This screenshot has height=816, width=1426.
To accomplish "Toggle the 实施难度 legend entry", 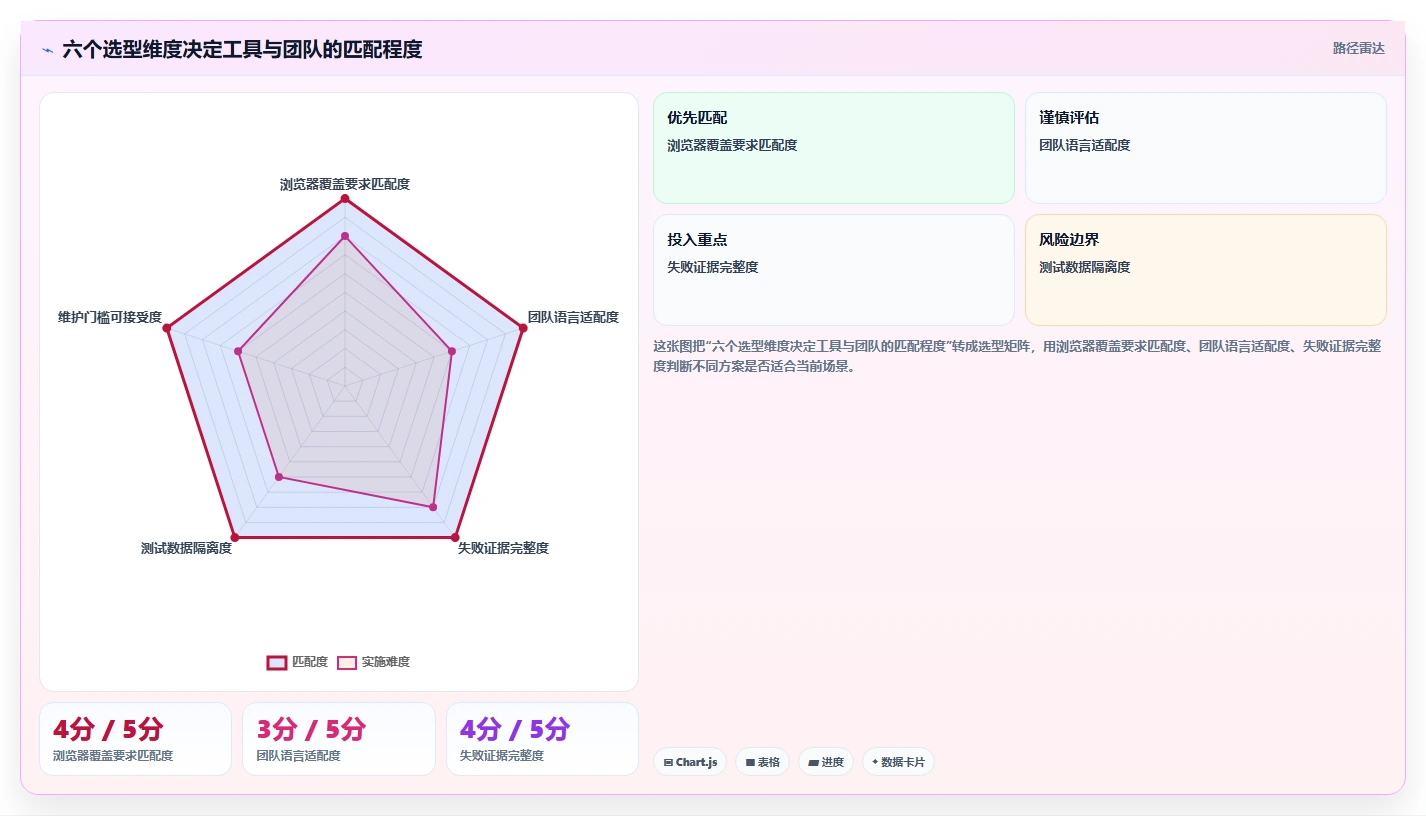I will (x=373, y=662).
